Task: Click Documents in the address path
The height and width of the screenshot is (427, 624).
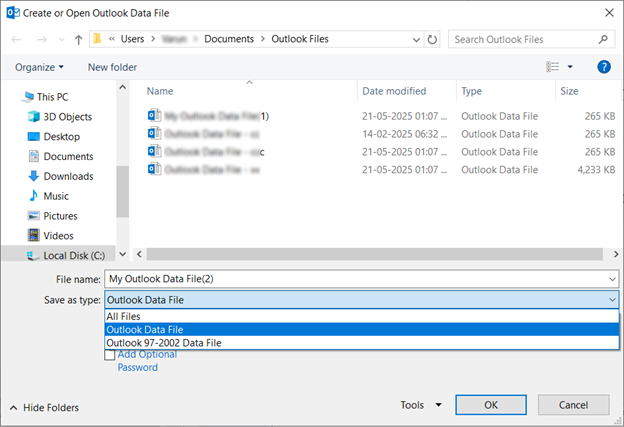Action: pyautogui.click(x=229, y=39)
